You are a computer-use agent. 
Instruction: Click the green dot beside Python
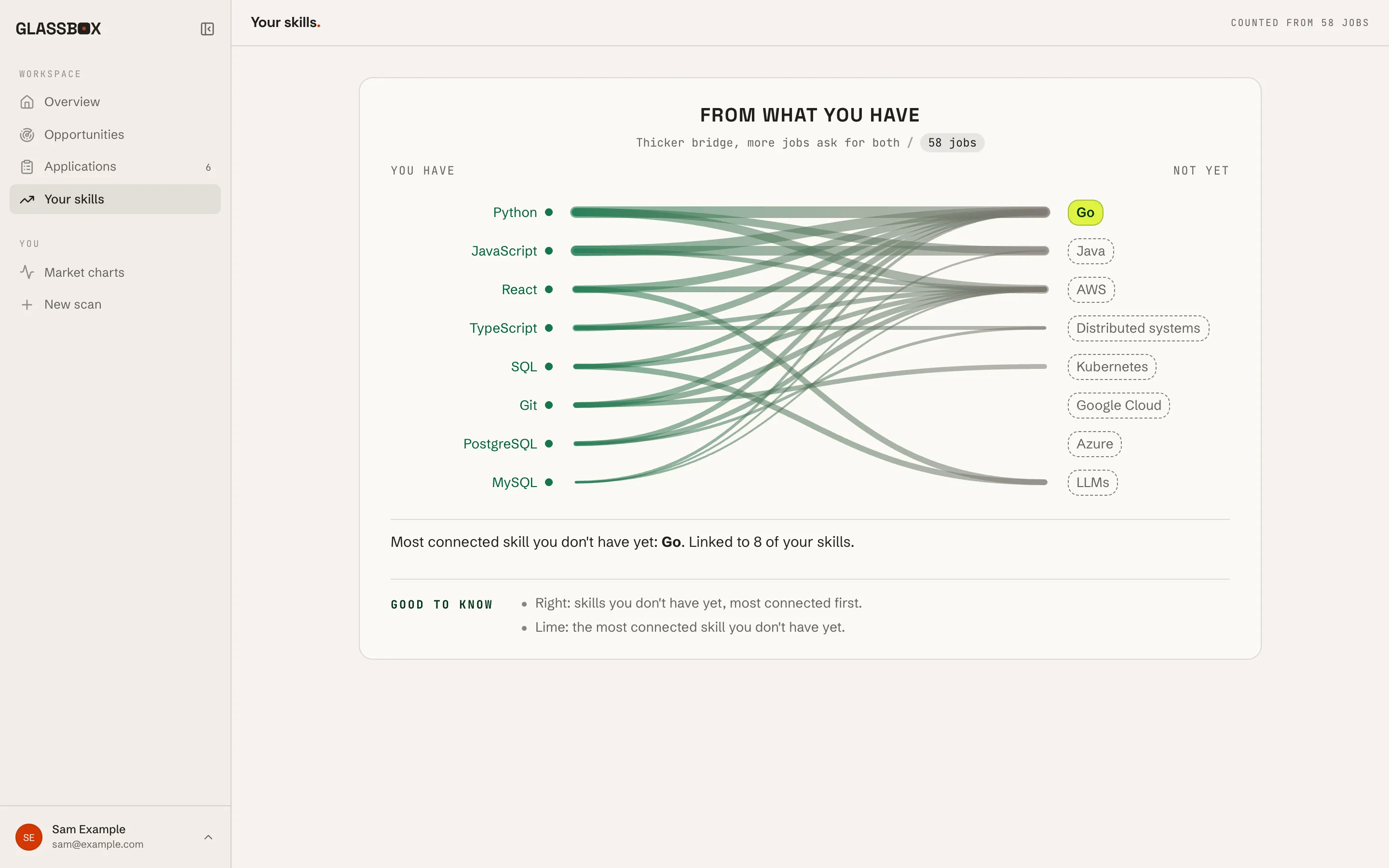[x=549, y=212]
